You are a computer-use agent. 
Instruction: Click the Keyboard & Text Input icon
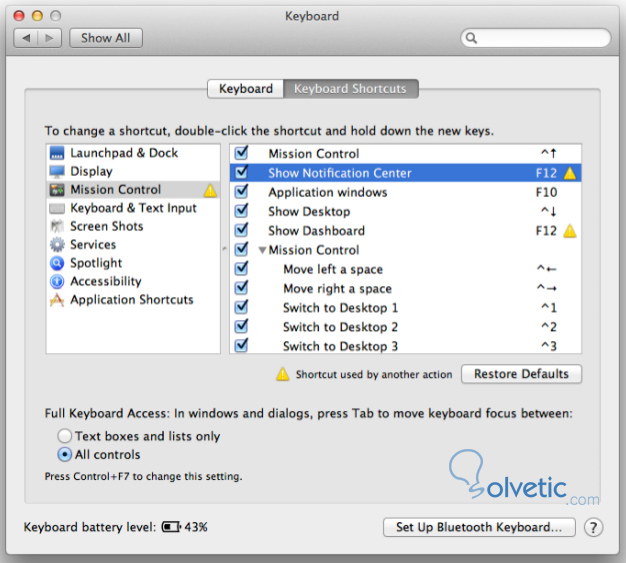coord(57,208)
